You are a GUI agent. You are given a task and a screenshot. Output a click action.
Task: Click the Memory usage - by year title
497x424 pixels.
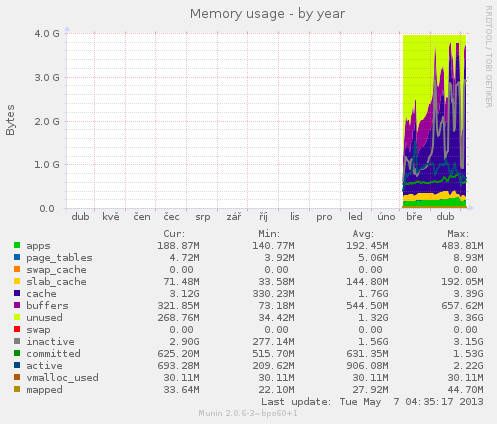267,14
